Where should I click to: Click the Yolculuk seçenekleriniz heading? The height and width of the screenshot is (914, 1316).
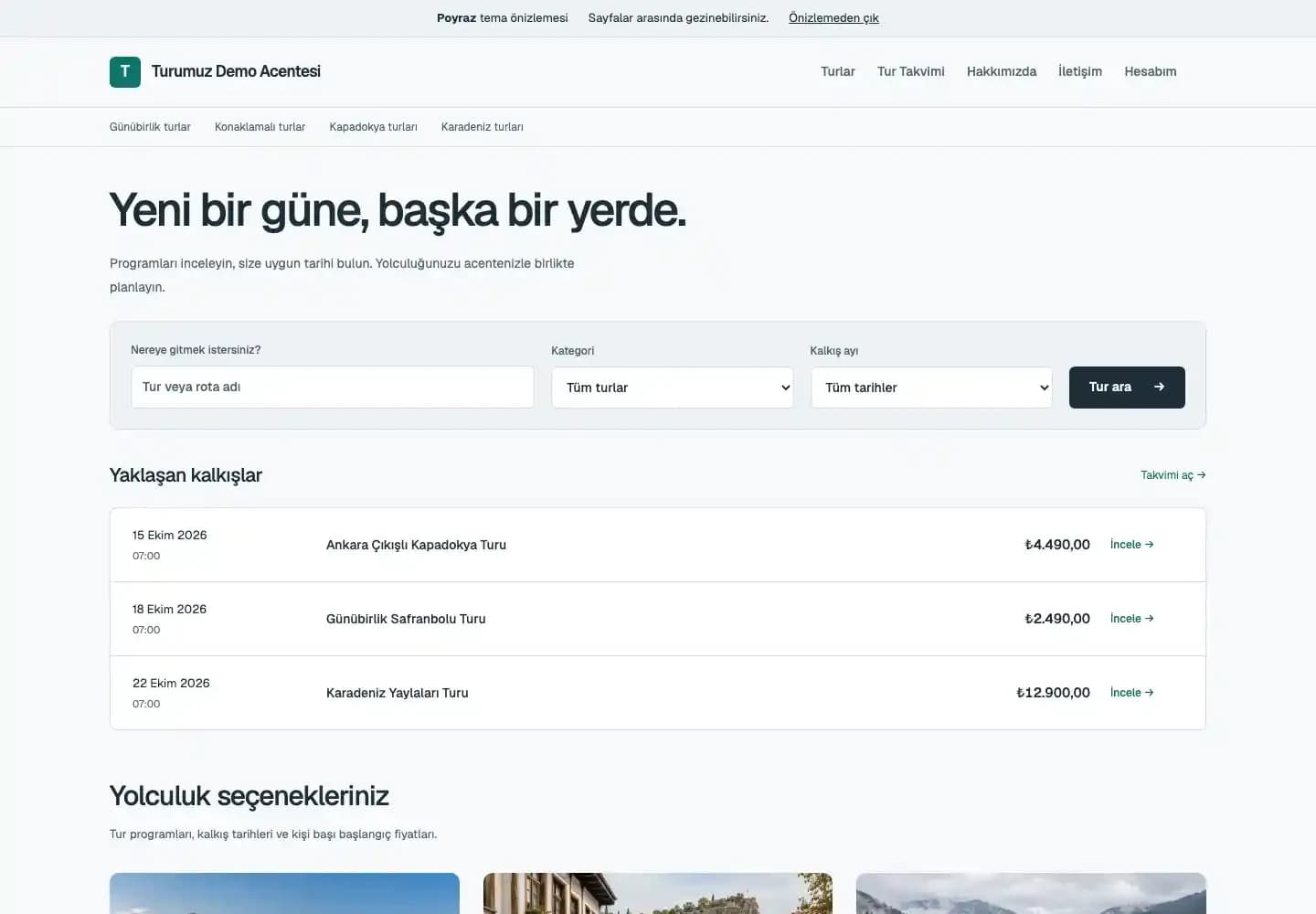coord(249,796)
